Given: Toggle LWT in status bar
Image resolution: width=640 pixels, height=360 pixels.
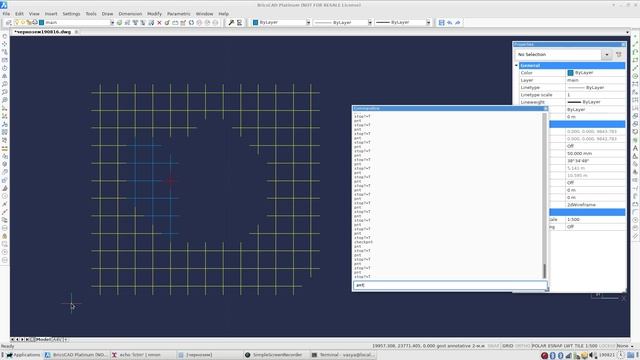Looking at the screenshot, I should click(x=569, y=346).
